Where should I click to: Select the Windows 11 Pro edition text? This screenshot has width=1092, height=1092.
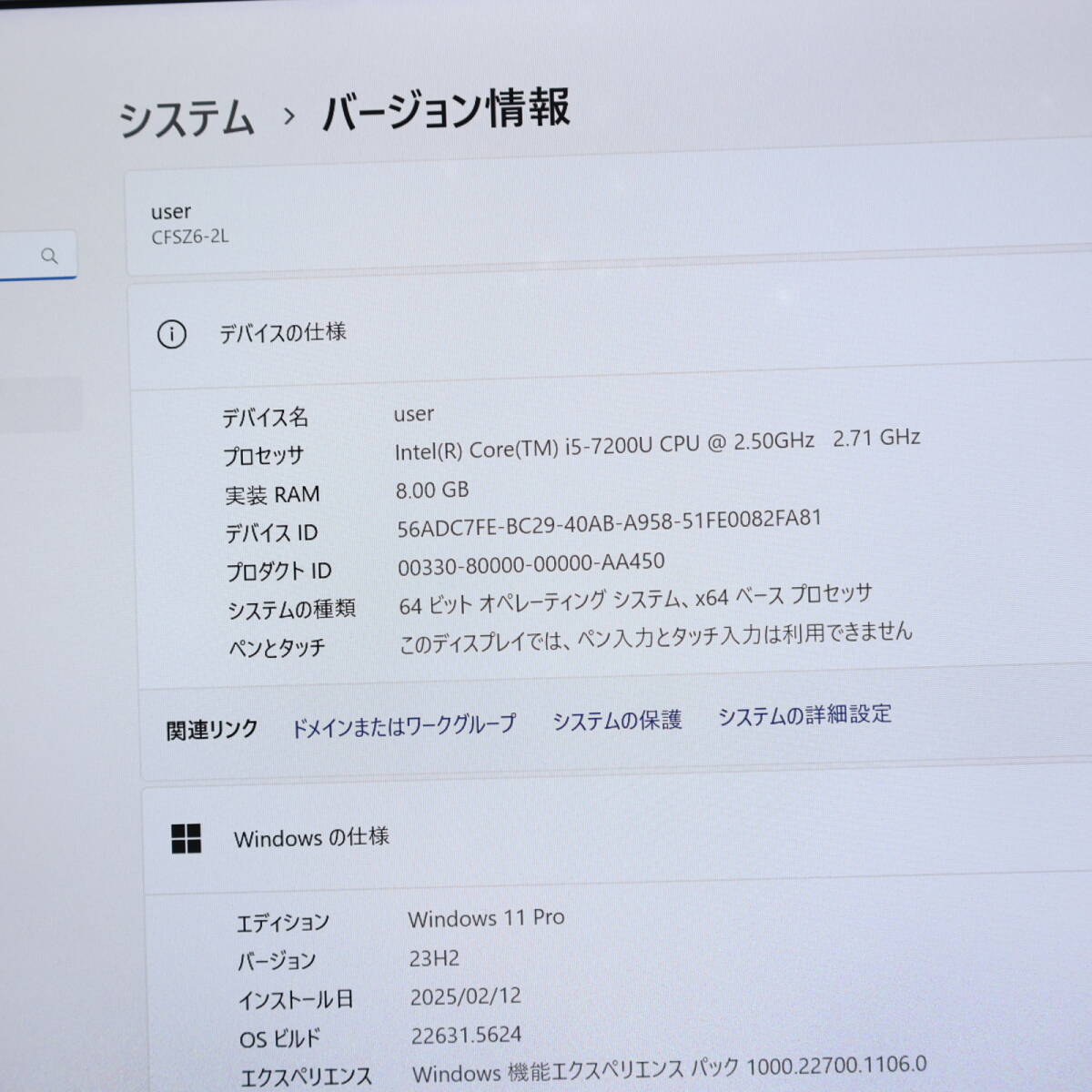click(x=486, y=918)
